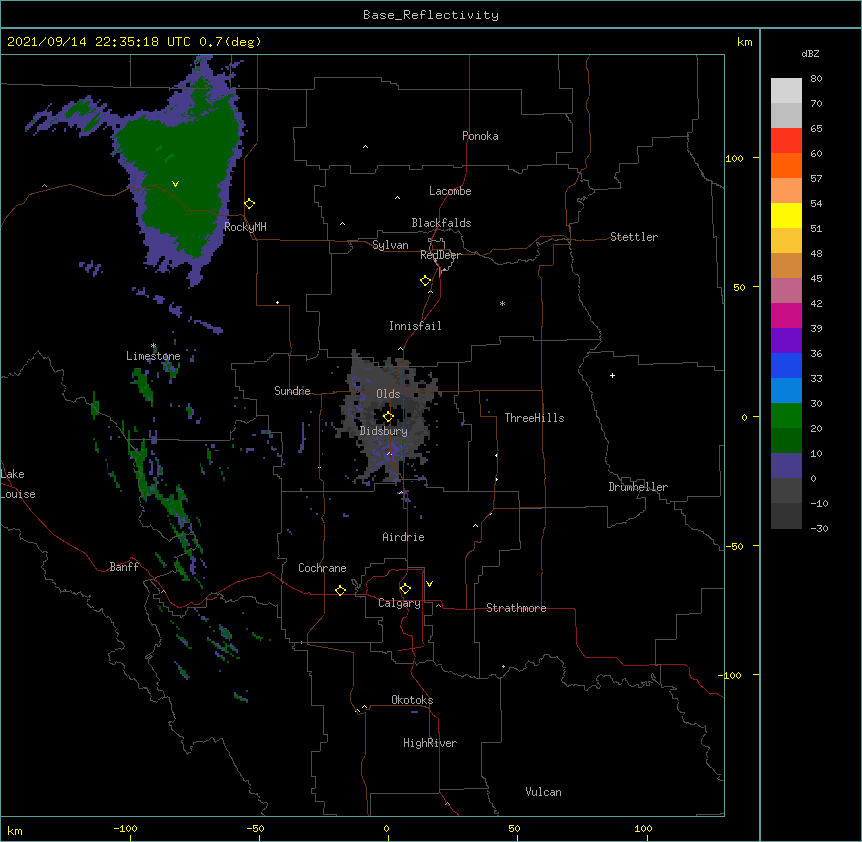Click the Innisfail city label
The image size is (862, 842).
(415, 326)
